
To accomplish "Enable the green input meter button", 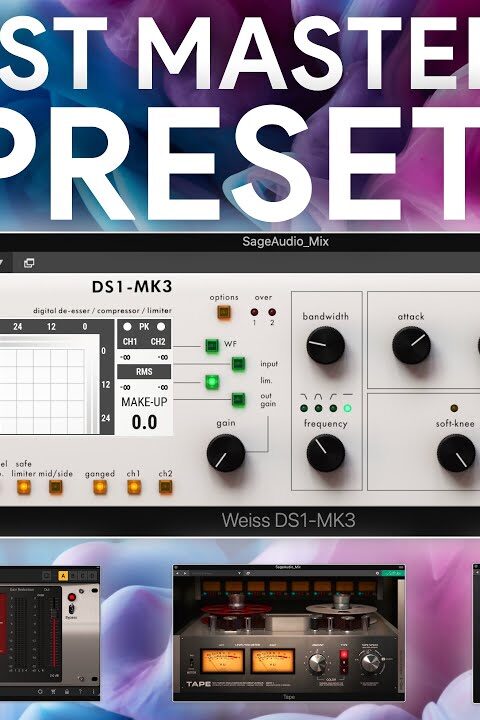I will (238, 364).
